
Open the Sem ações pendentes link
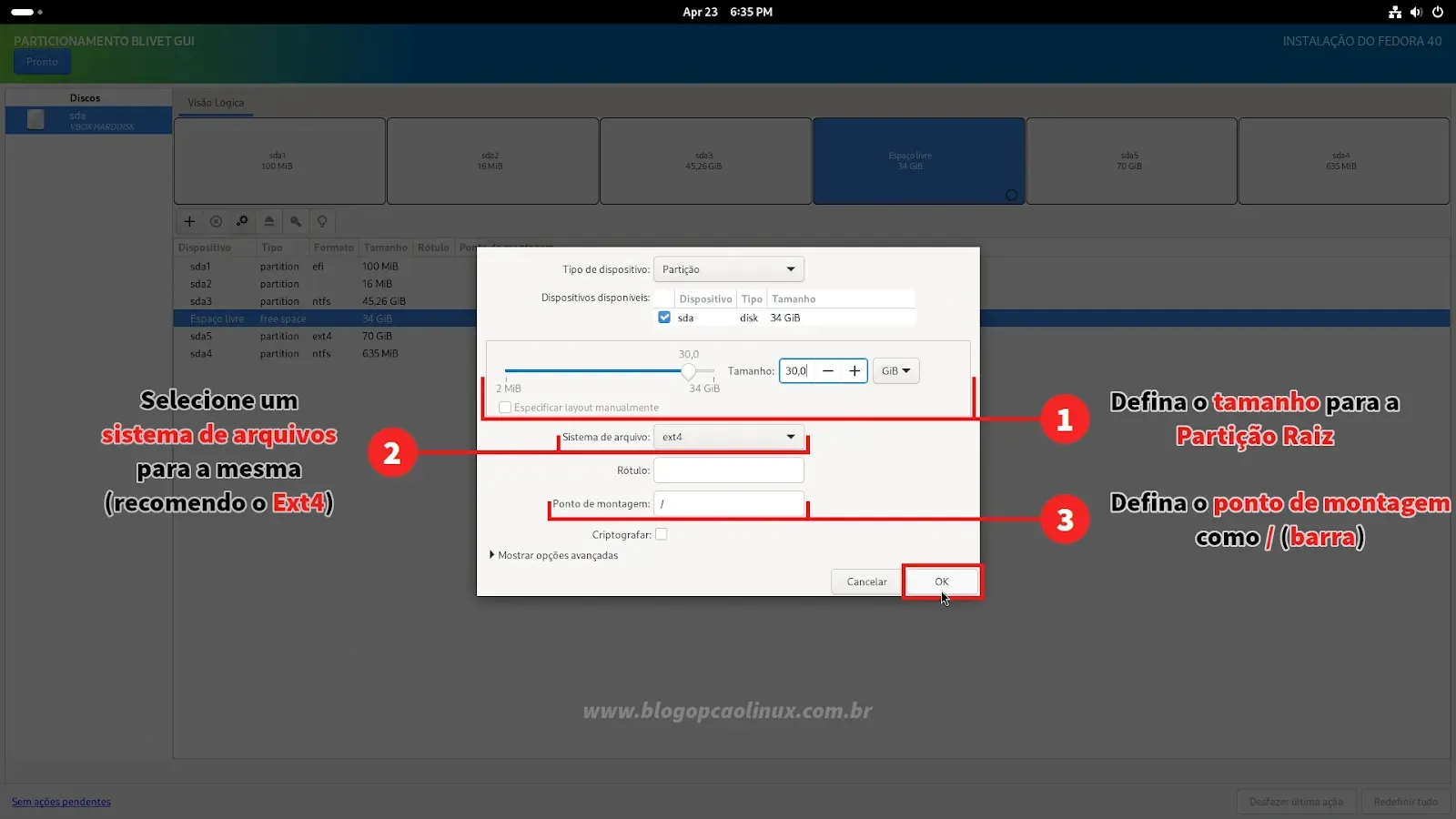tap(61, 802)
